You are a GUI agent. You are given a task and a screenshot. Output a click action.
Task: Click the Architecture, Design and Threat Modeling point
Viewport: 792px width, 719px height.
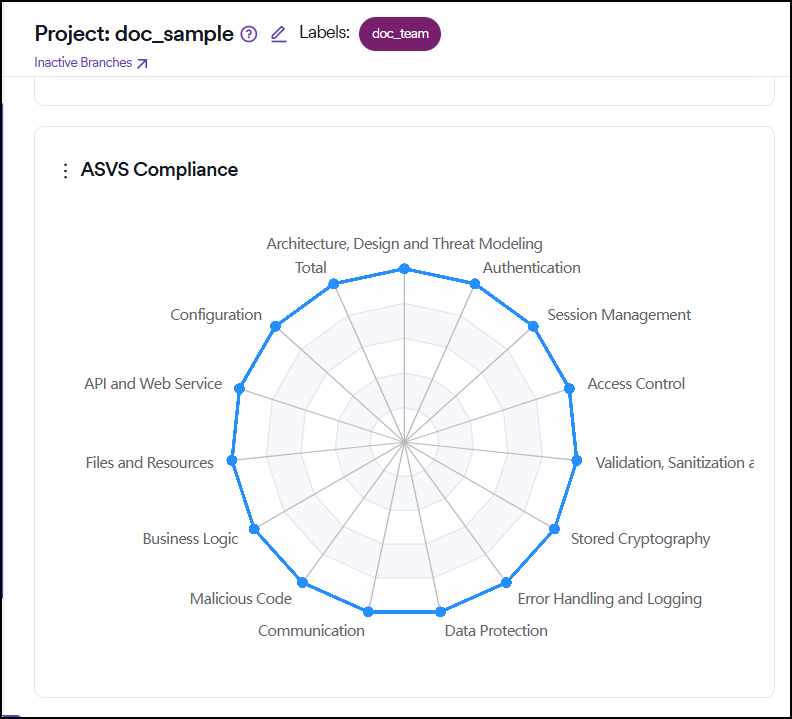pyautogui.click(x=404, y=268)
